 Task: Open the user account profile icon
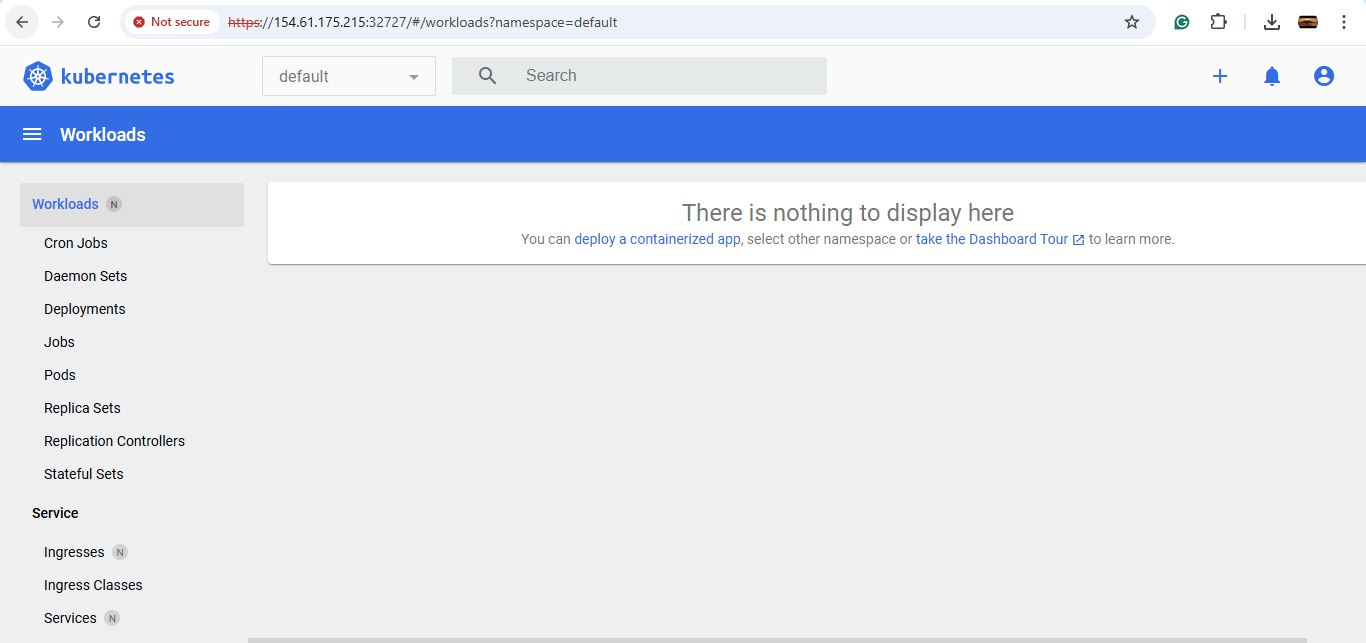point(1324,76)
